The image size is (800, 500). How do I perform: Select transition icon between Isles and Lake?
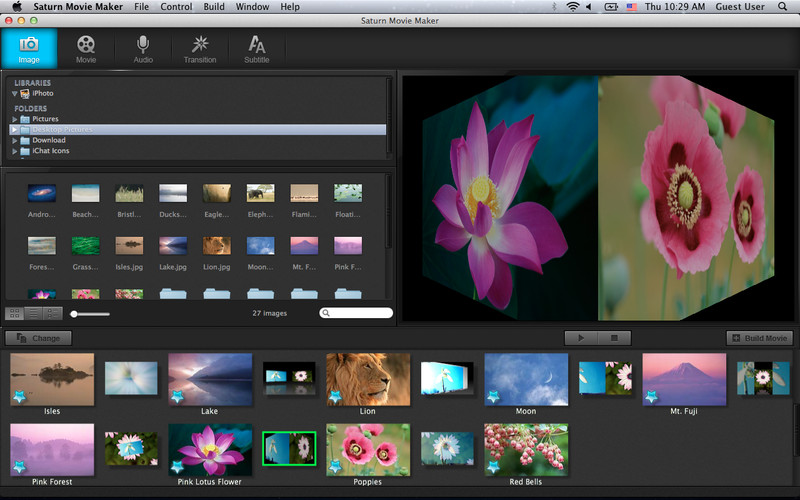pos(131,379)
